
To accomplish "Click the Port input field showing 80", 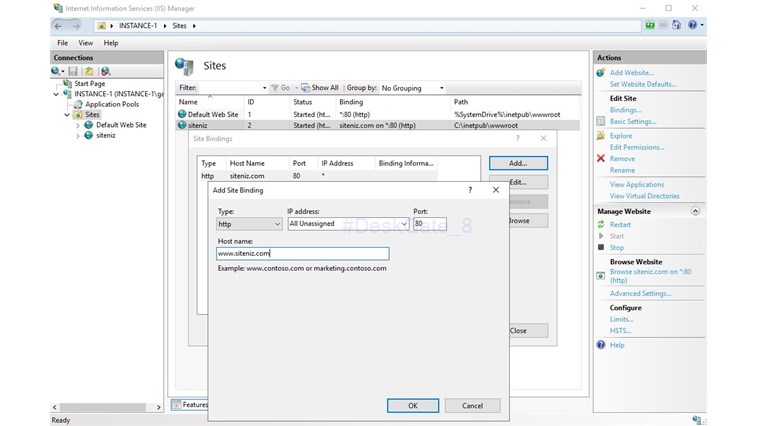I will (430, 223).
